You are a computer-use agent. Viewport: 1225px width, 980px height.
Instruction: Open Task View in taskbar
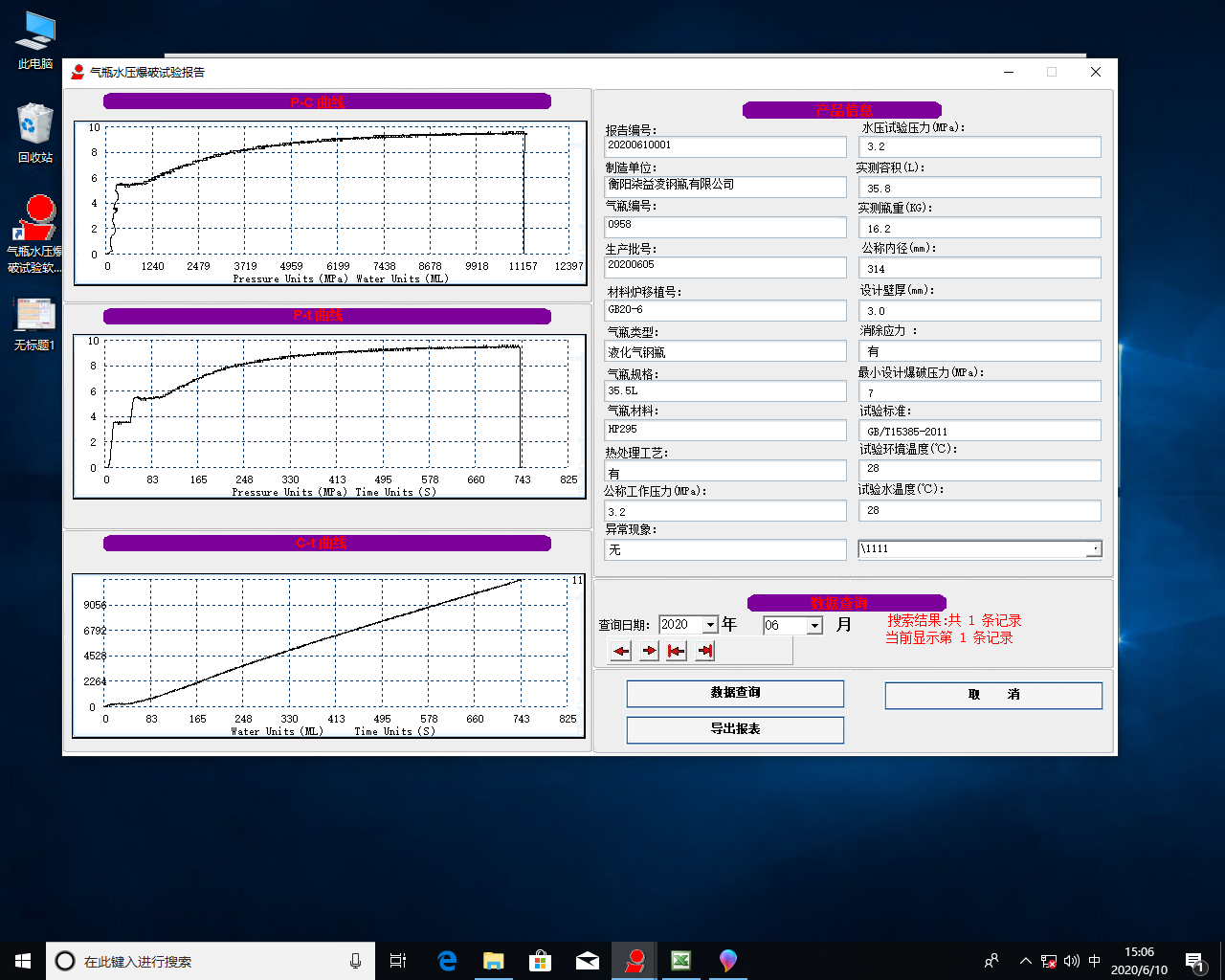pos(398,961)
